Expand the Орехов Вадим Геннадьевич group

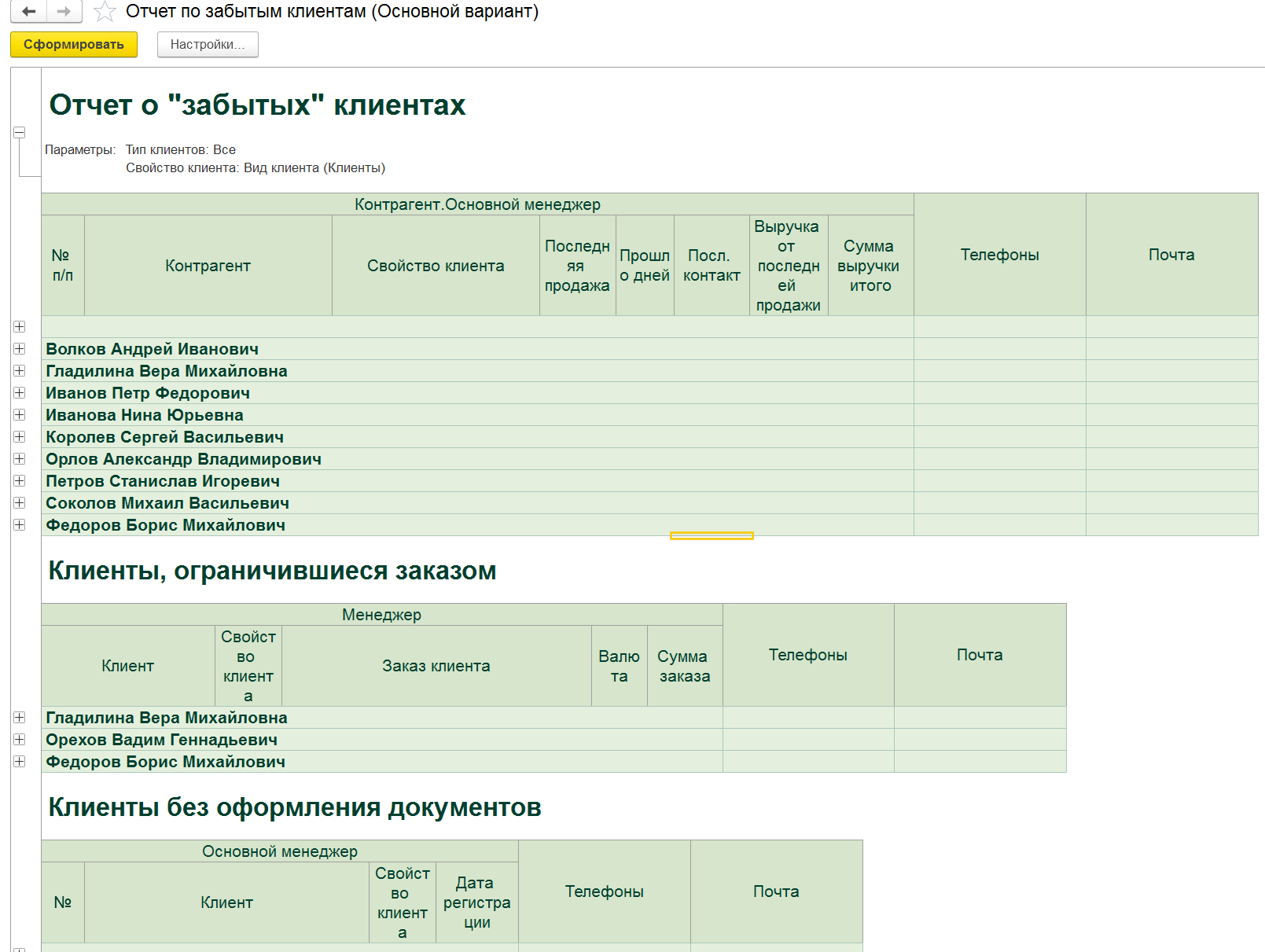point(20,740)
